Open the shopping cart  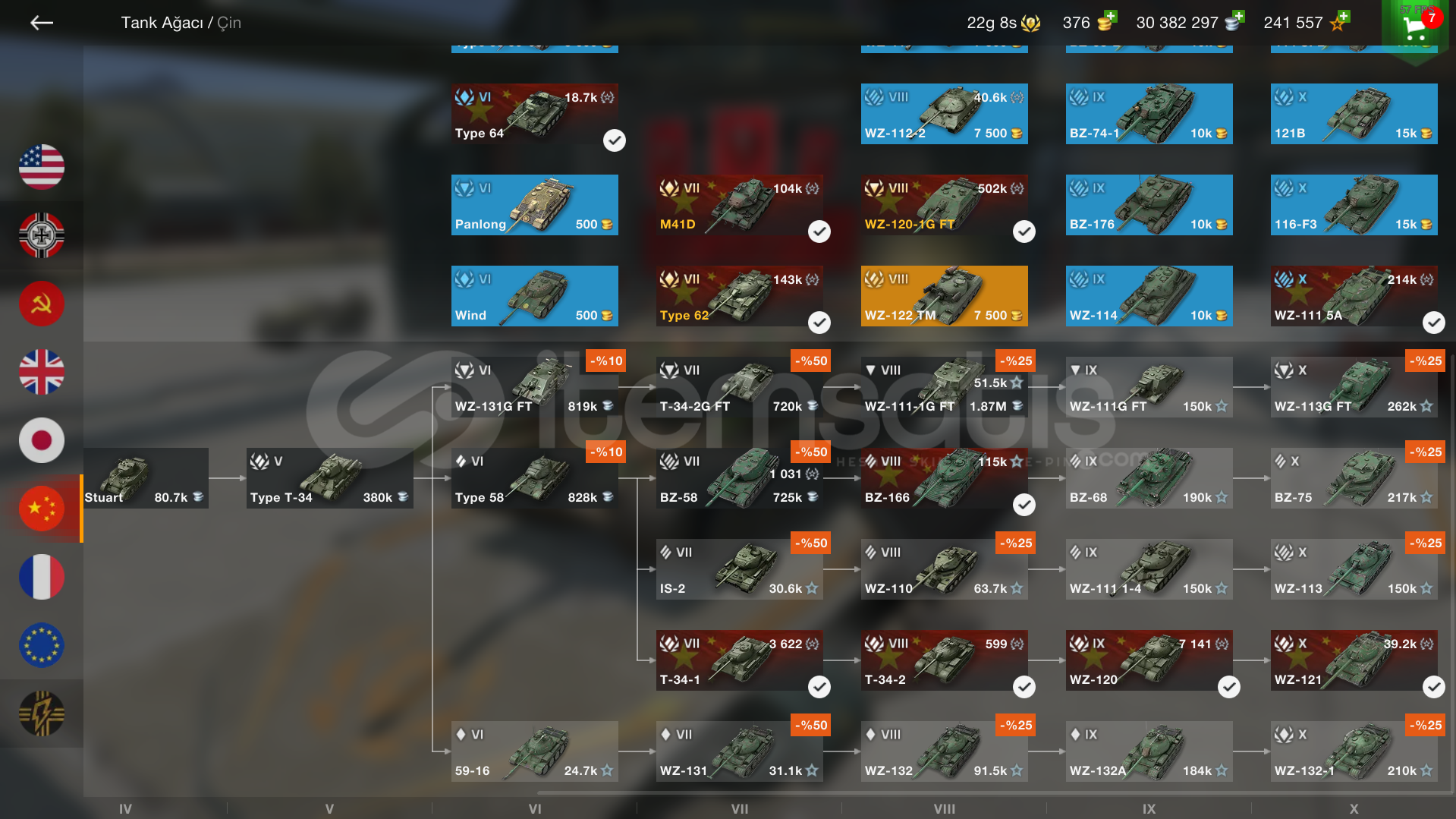coord(1415,27)
